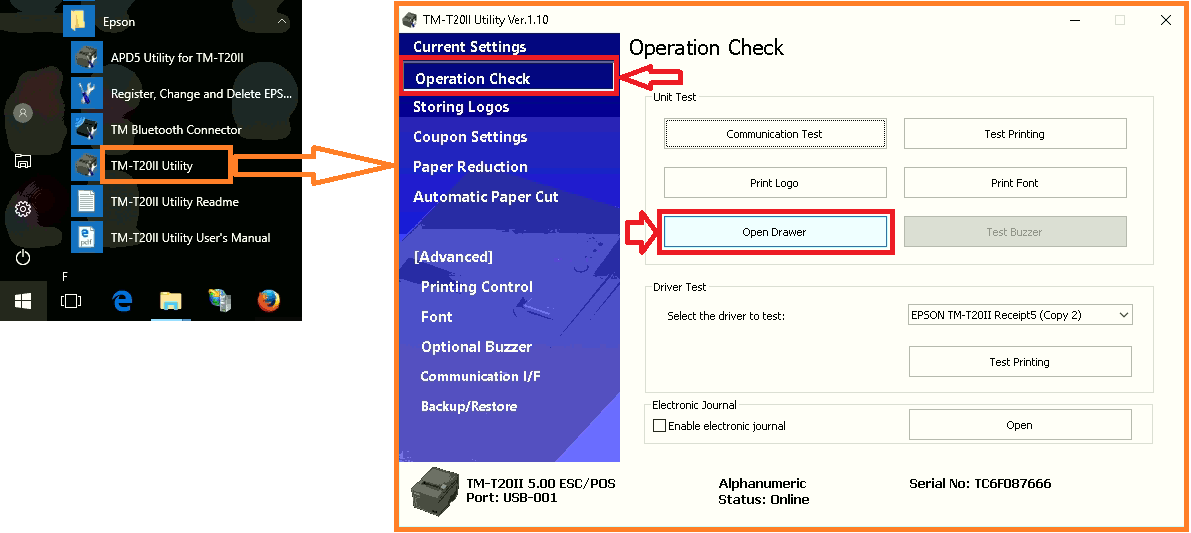Open Task View on the taskbar

[71, 301]
